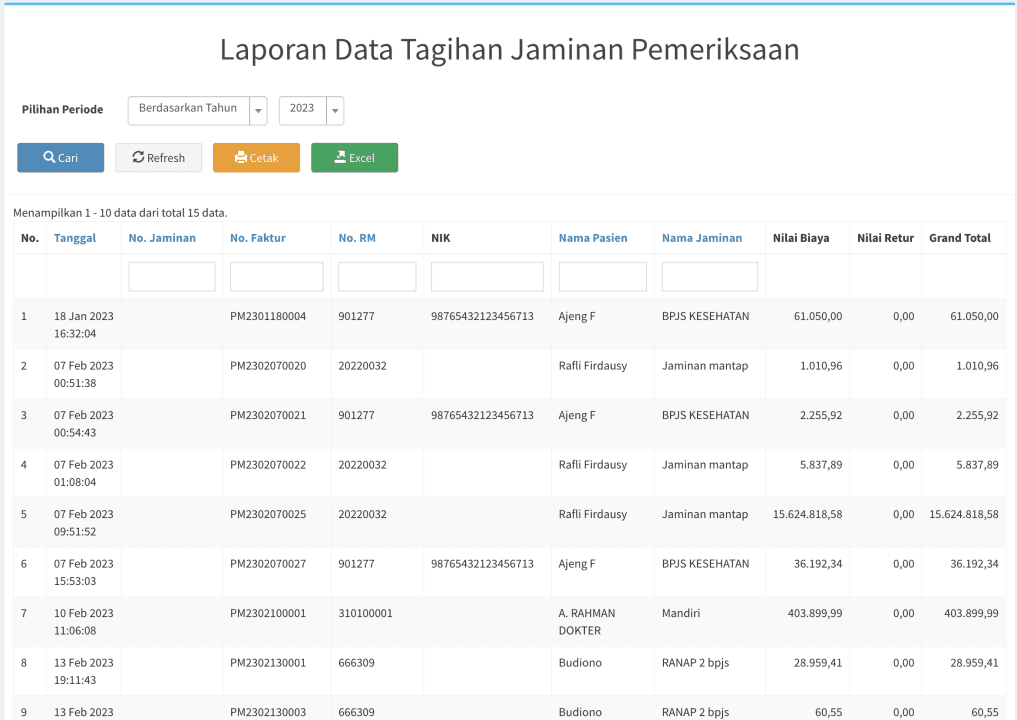Select row with invoice PM2302070025
Viewport: 1017px width, 720px height.
[510, 523]
